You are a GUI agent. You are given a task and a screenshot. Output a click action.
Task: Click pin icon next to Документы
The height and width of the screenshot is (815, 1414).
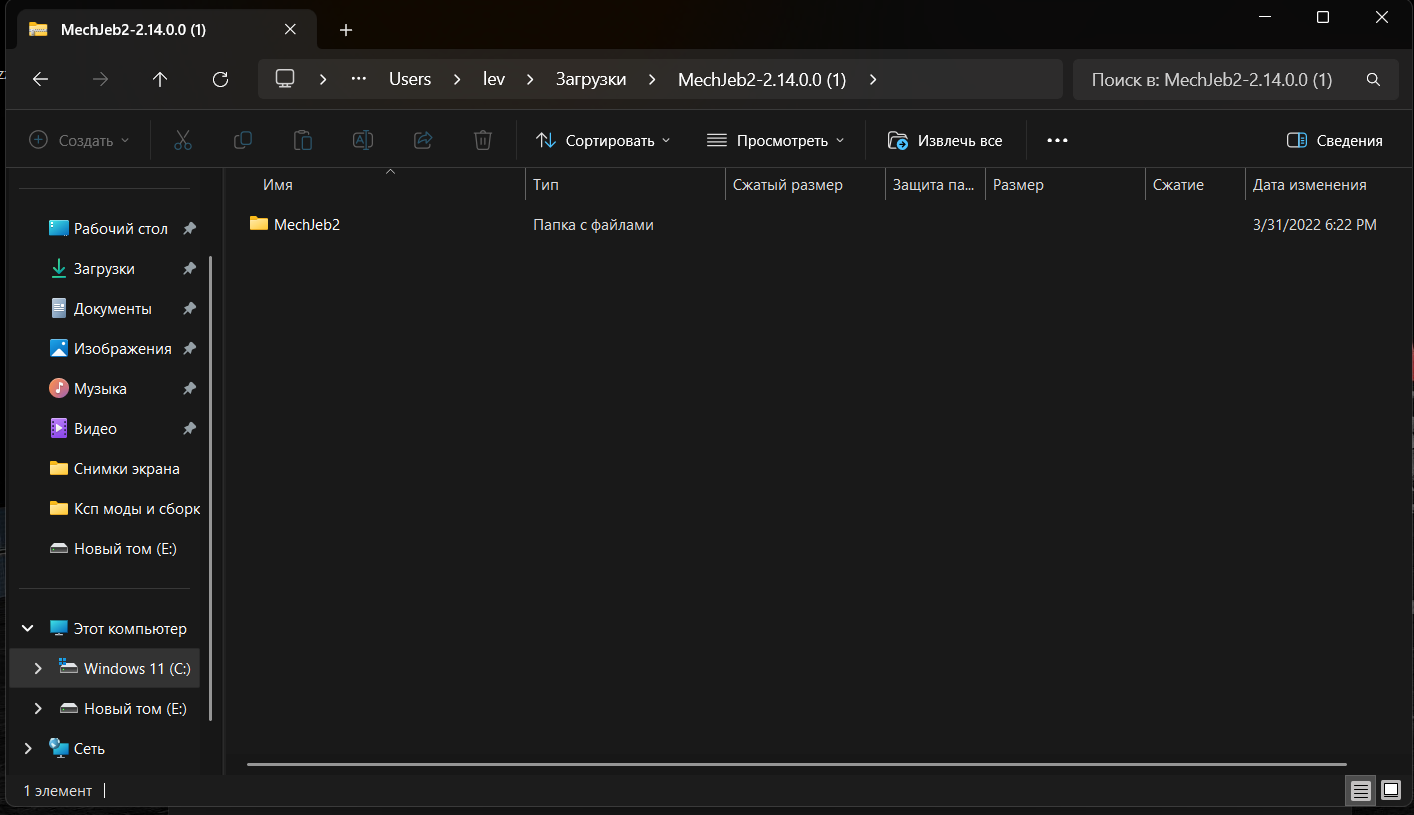pos(189,309)
